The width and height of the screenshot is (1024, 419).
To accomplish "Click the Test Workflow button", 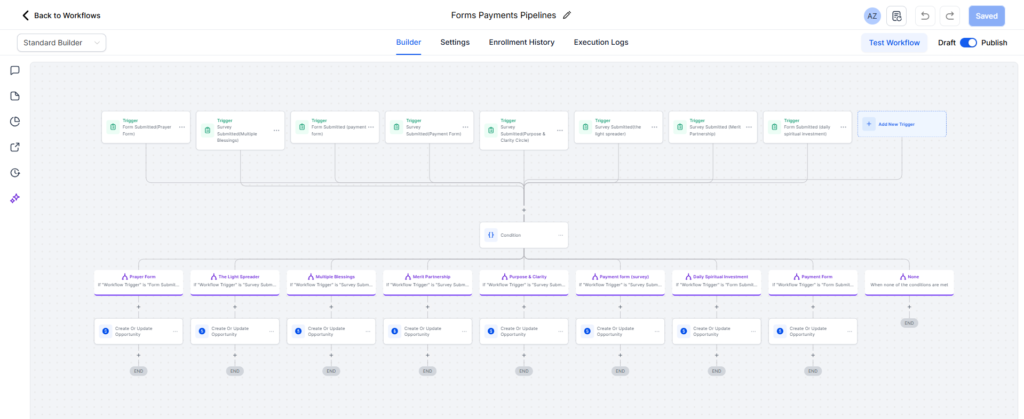I will pos(894,43).
